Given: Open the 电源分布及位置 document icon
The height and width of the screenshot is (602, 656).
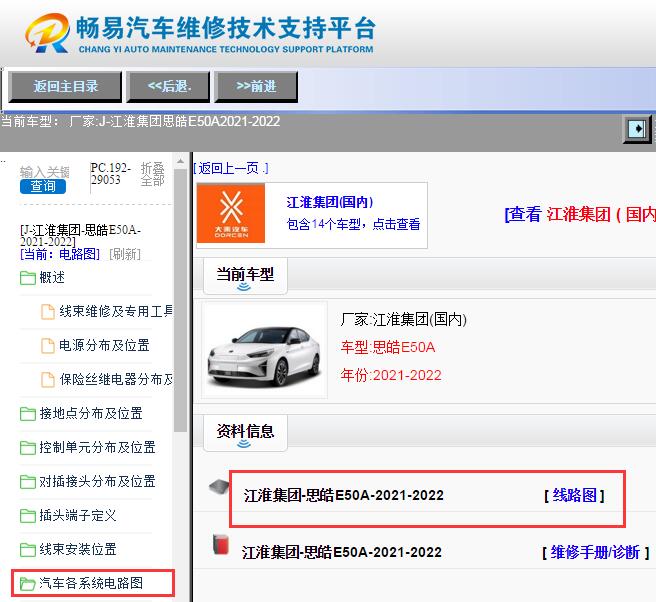Looking at the screenshot, I should point(48,346).
